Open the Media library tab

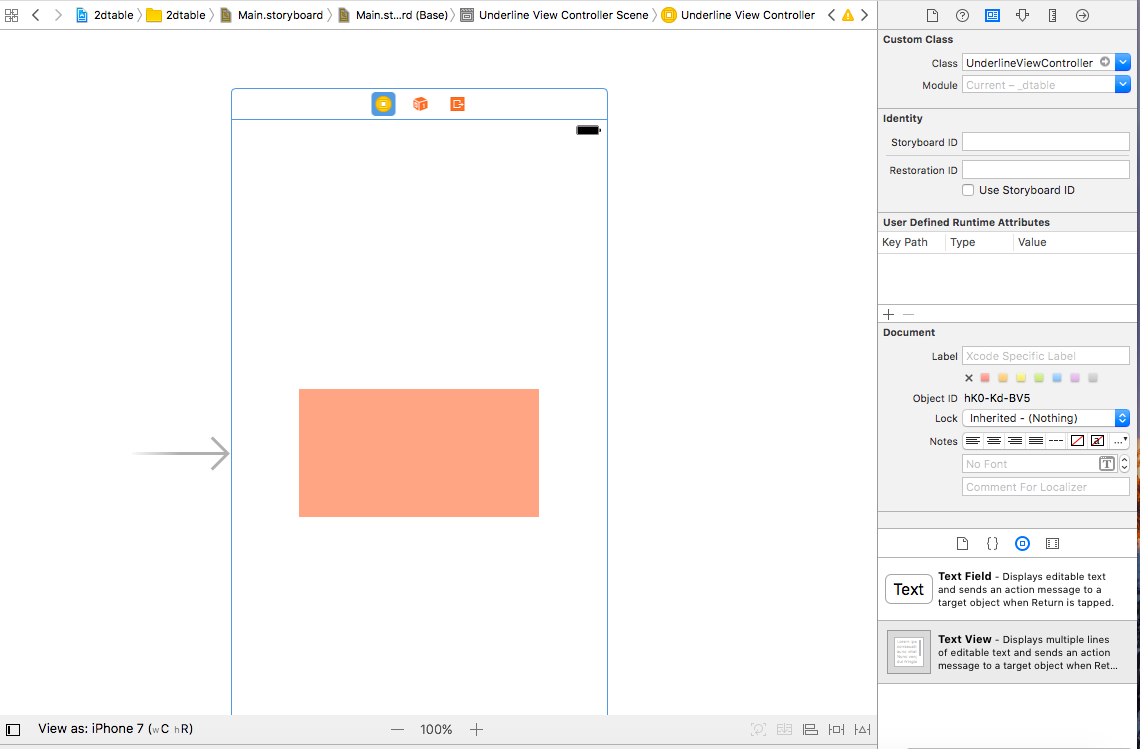[x=1052, y=544]
